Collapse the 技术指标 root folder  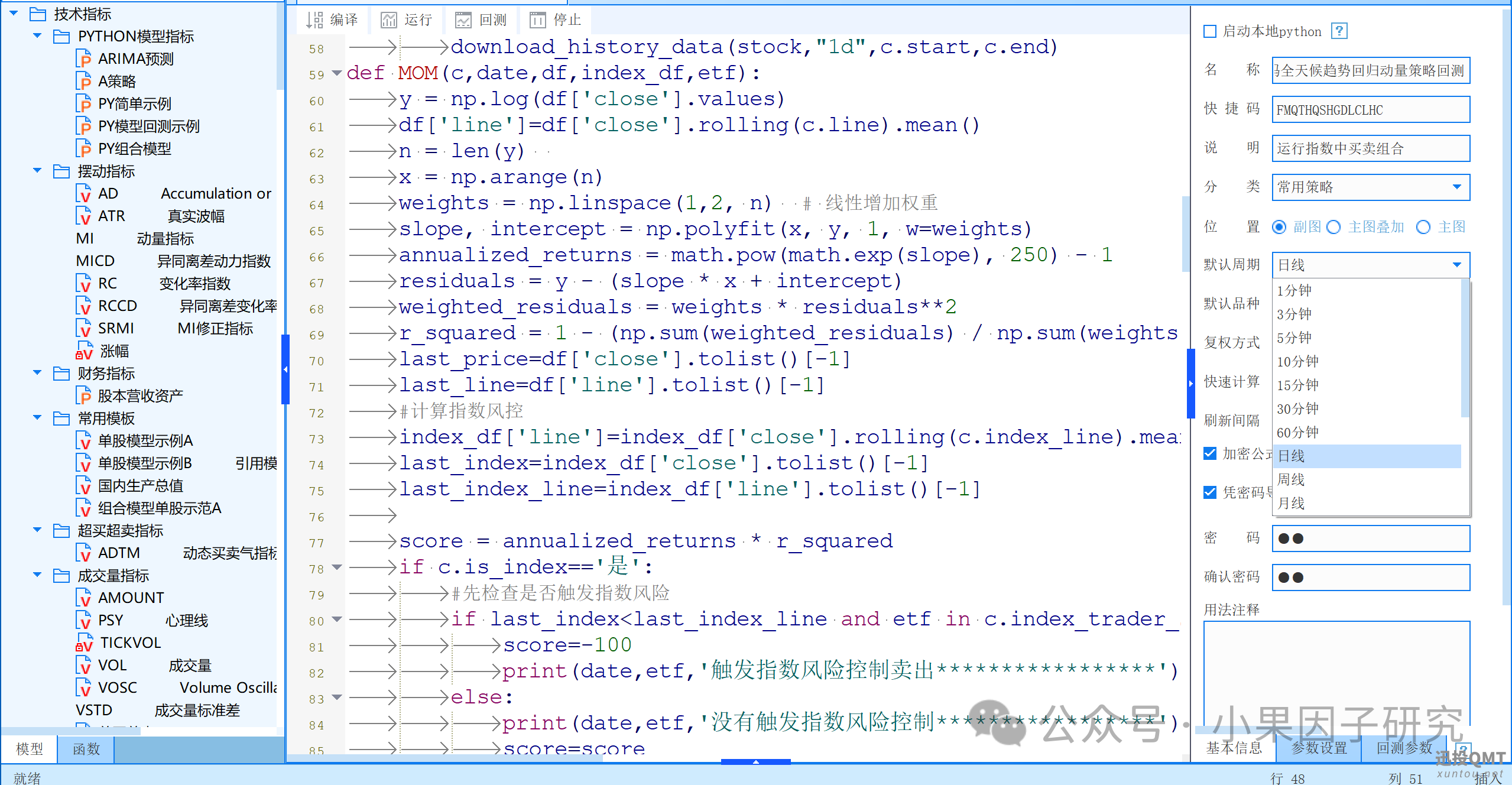point(14,13)
